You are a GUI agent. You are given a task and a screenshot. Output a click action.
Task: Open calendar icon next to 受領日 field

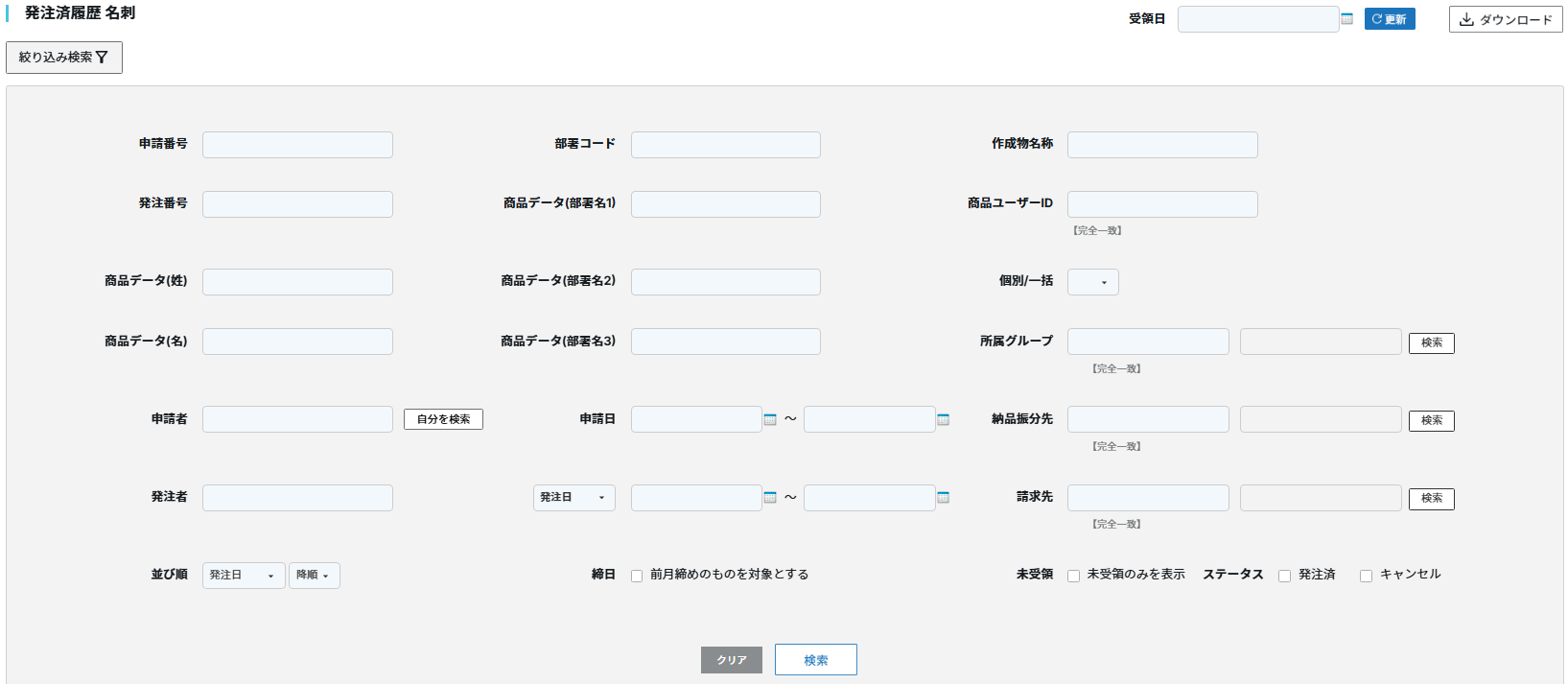(x=1346, y=19)
